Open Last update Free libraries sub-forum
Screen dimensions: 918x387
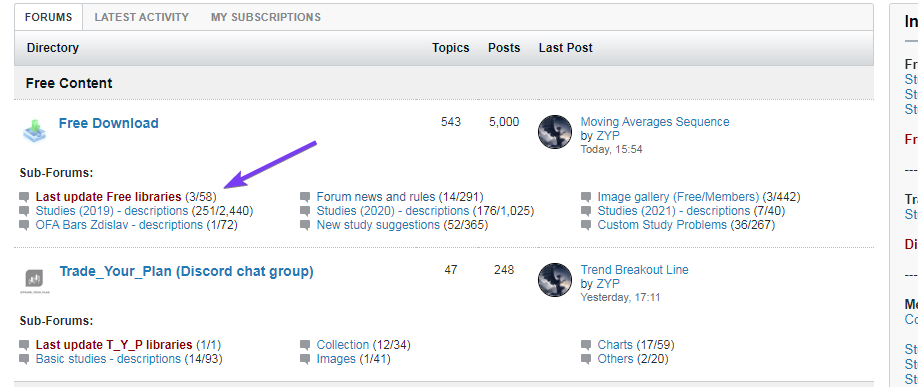click(108, 197)
